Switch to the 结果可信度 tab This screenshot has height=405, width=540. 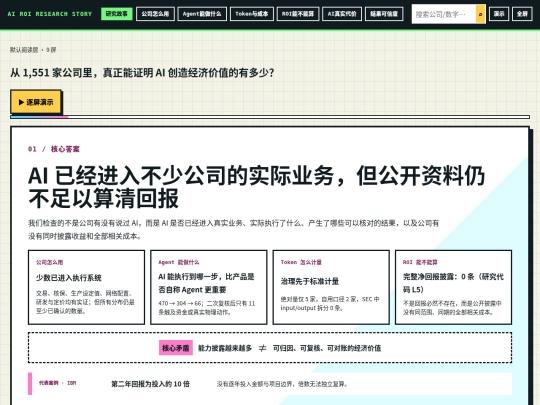384,14
